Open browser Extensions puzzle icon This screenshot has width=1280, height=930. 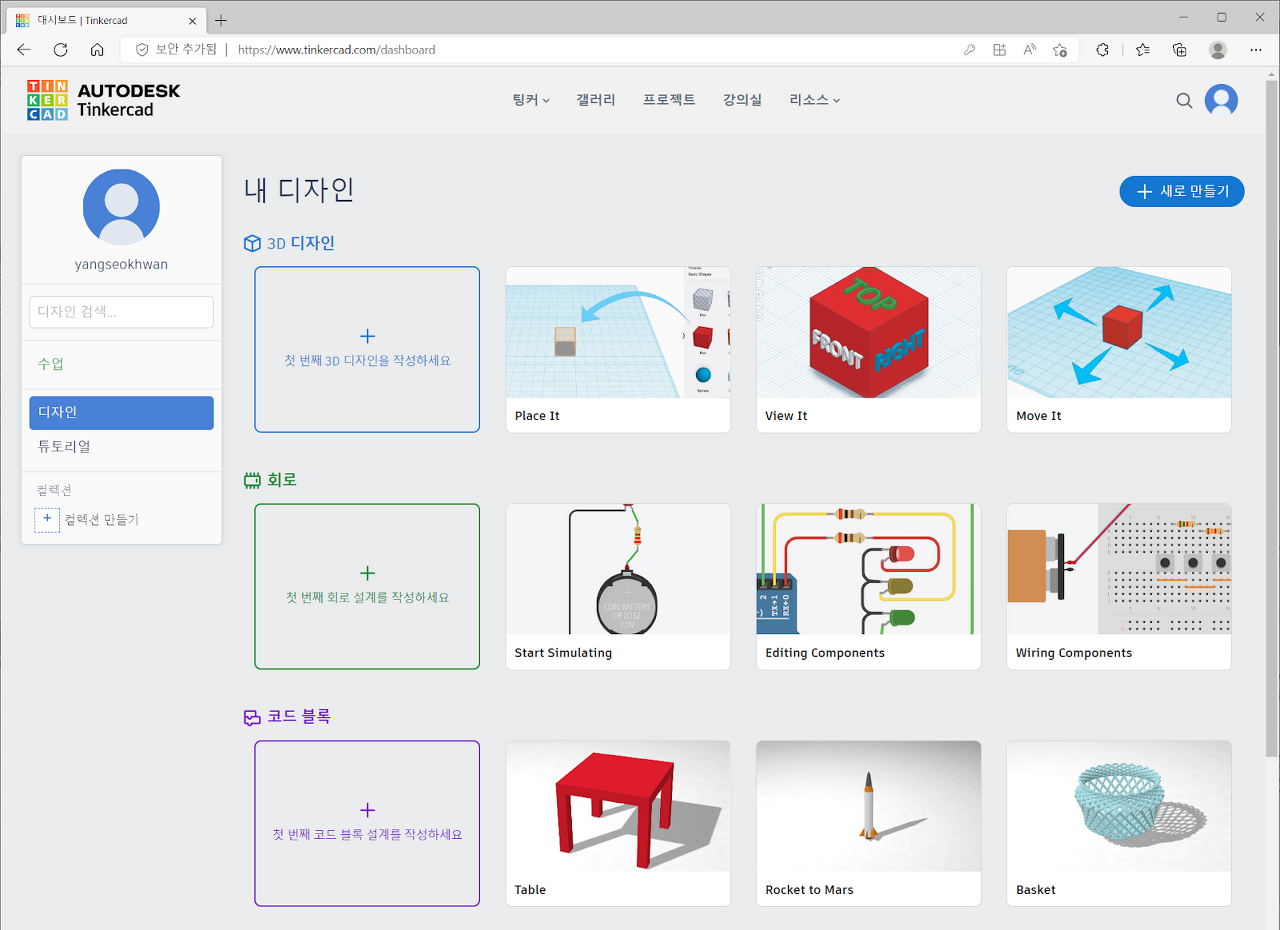[x=1103, y=49]
